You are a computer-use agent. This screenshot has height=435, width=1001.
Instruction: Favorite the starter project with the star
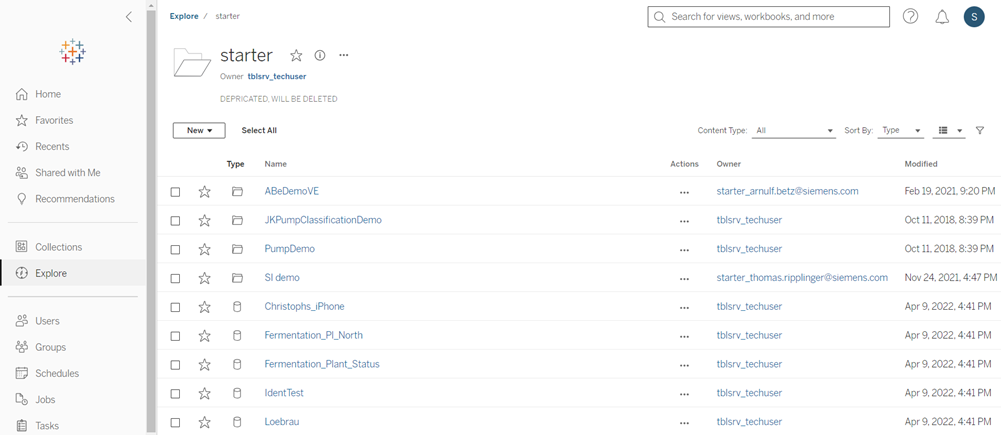[296, 56]
